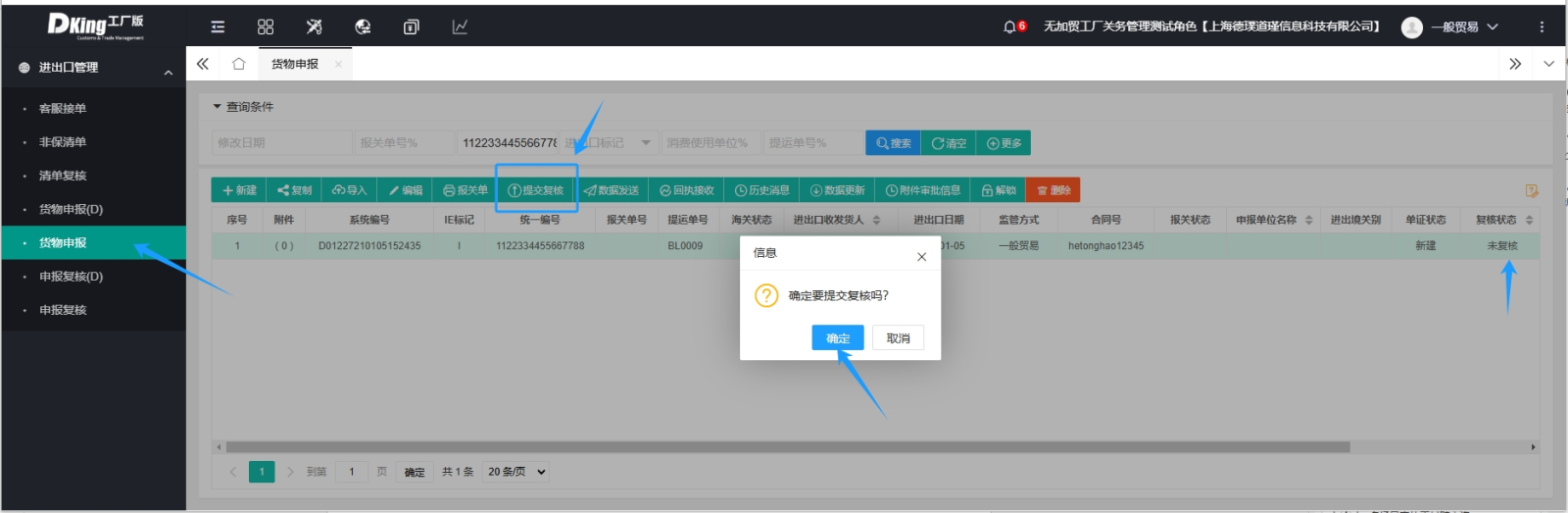This screenshot has height=513, width=1568.
Task: Close the 信息 dialog with X
Action: tap(921, 257)
